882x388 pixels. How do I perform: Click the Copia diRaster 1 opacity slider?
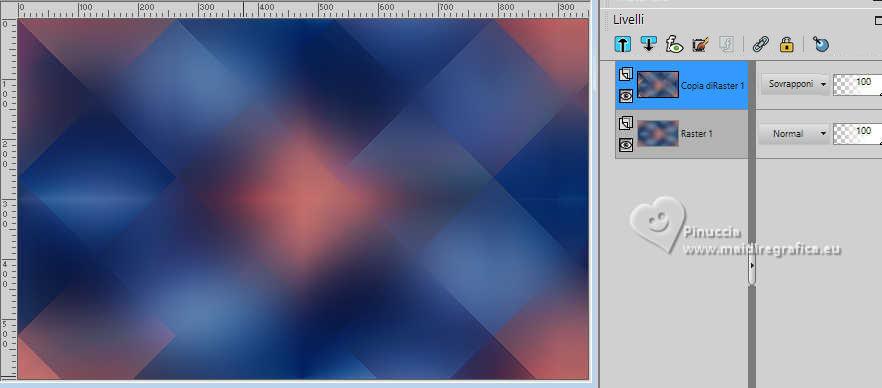[857, 84]
